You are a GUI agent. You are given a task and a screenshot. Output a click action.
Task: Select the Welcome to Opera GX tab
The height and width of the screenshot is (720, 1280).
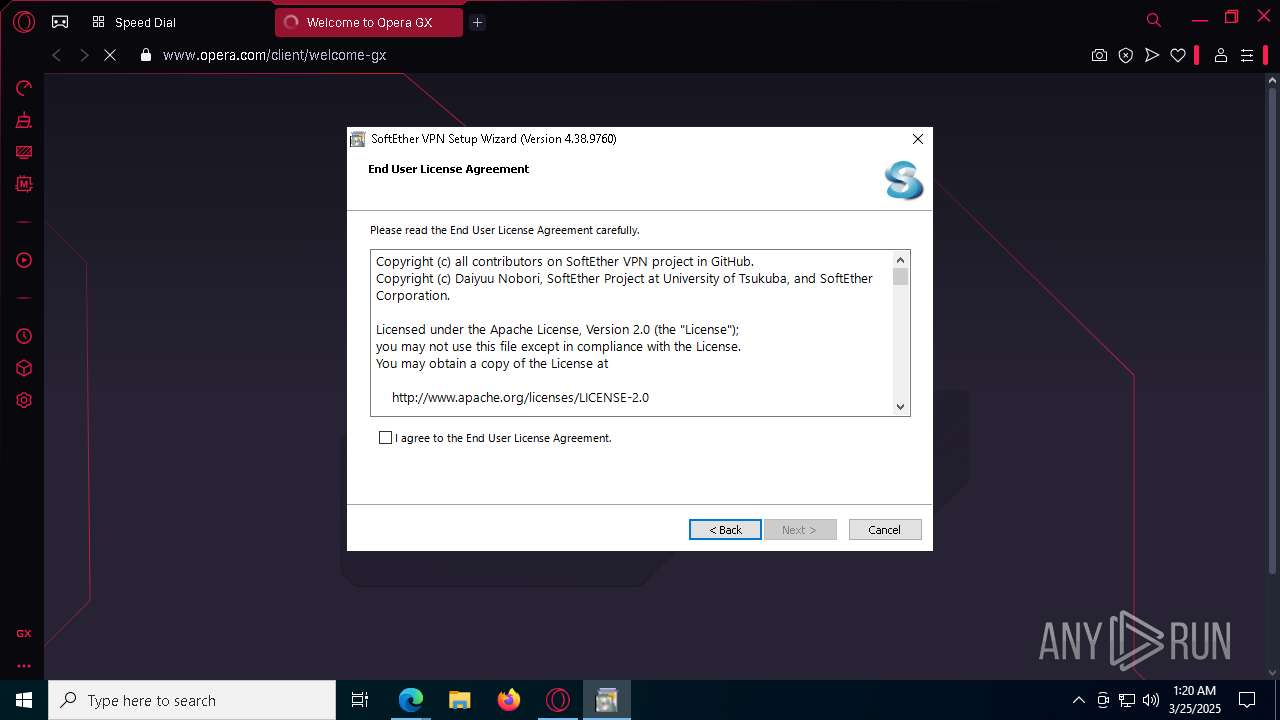tap(369, 22)
